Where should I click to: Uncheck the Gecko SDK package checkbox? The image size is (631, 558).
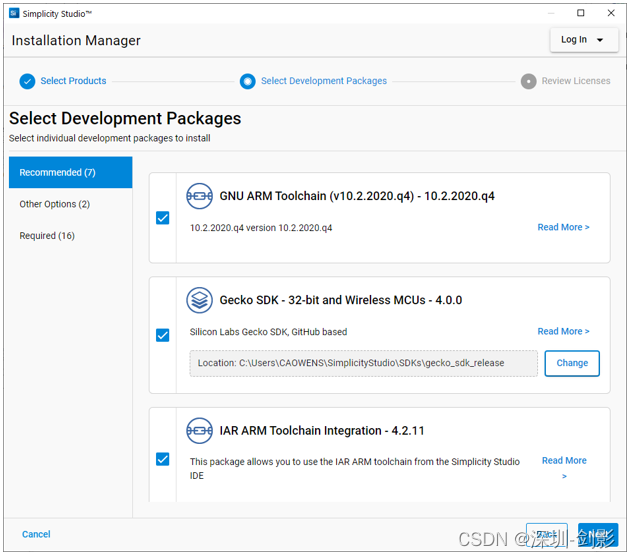point(163,335)
